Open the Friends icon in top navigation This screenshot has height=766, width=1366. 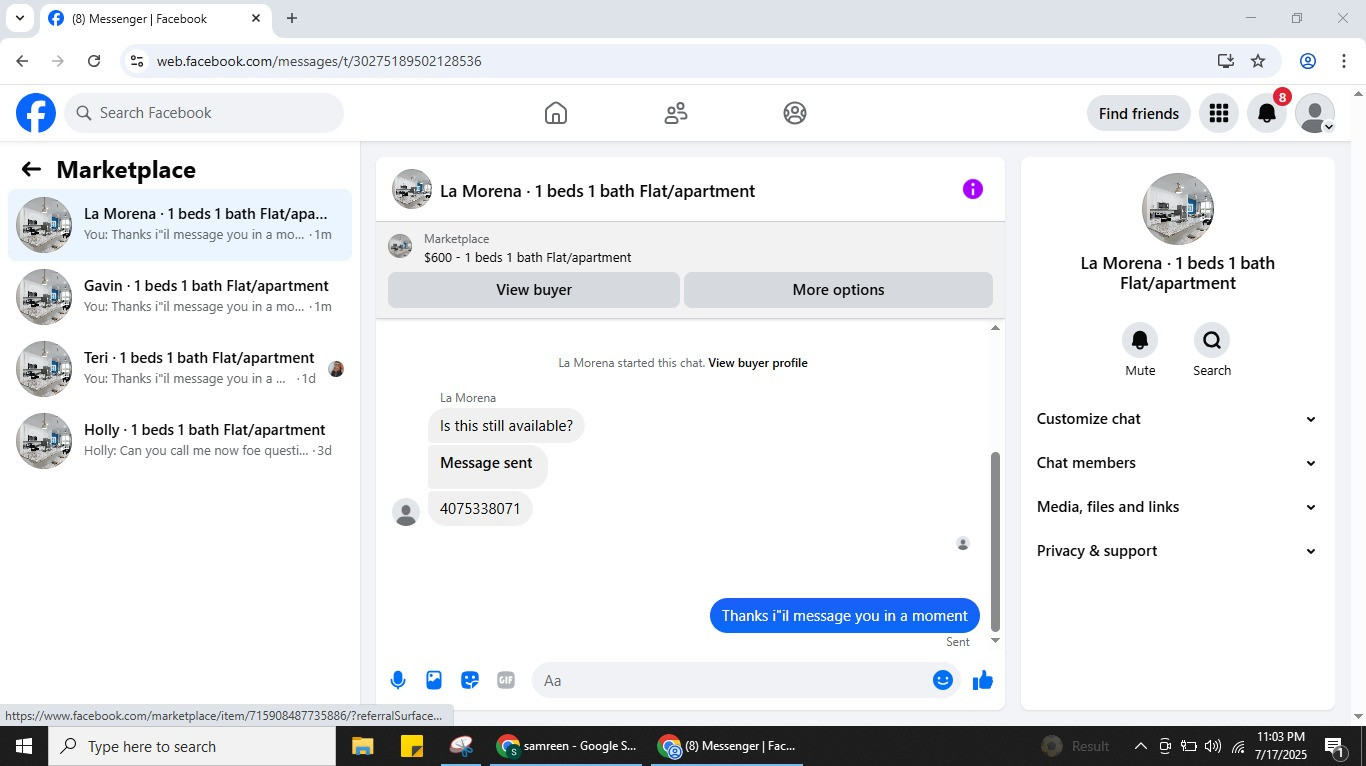(x=676, y=113)
